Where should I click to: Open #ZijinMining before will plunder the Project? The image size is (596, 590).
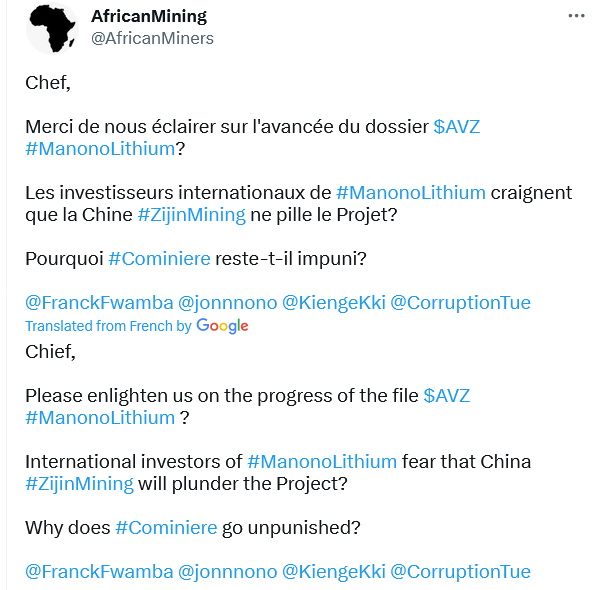(79, 484)
